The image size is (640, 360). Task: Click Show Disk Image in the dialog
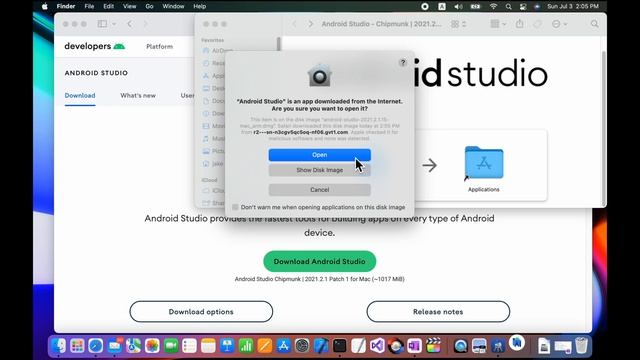[320, 170]
